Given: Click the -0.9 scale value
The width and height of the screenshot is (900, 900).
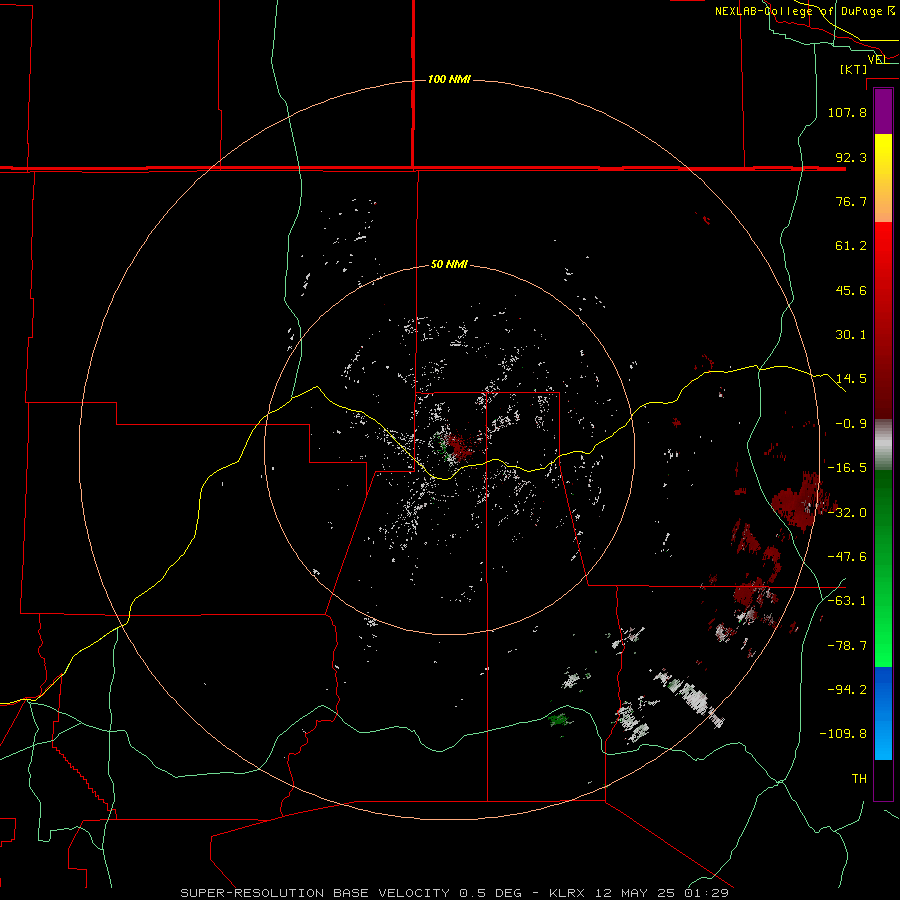Looking at the screenshot, I should pyautogui.click(x=851, y=424).
